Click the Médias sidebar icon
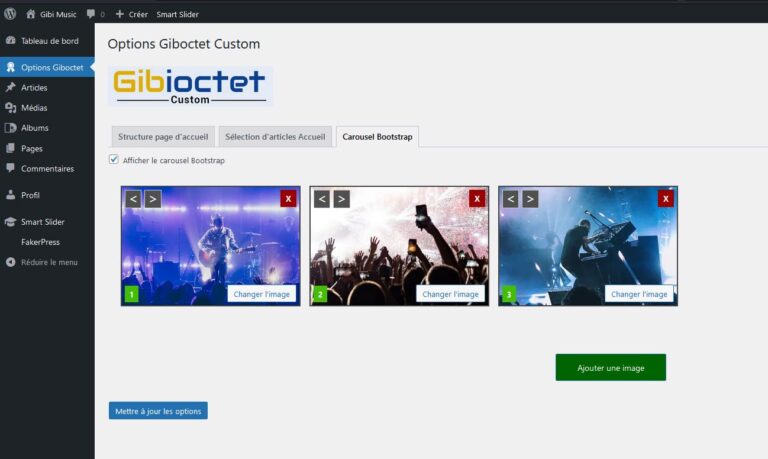Screen dimensions: 768x459 click(x=10, y=108)
